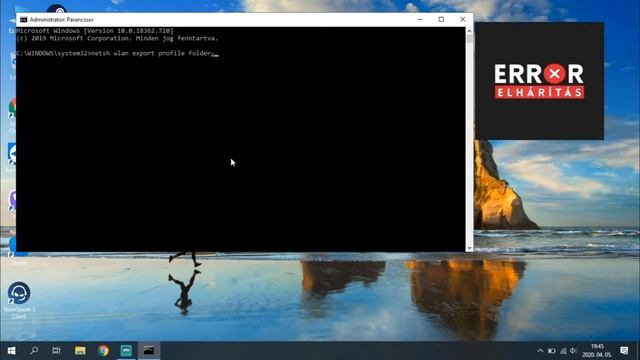Image resolution: width=640 pixels, height=360 pixels.
Task: Open Task View on the taskbar
Action: [56, 351]
